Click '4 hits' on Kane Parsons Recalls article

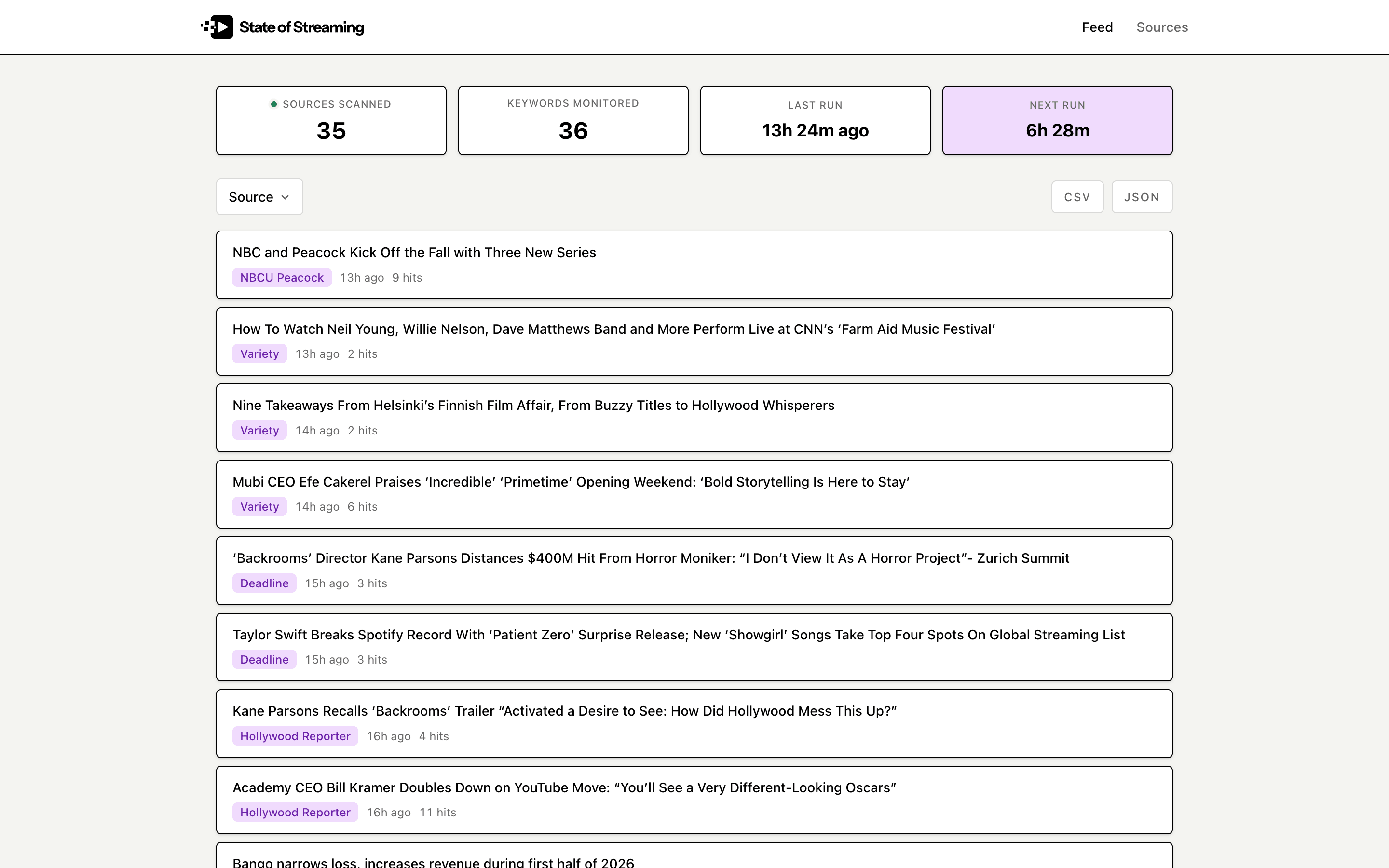[434, 736]
